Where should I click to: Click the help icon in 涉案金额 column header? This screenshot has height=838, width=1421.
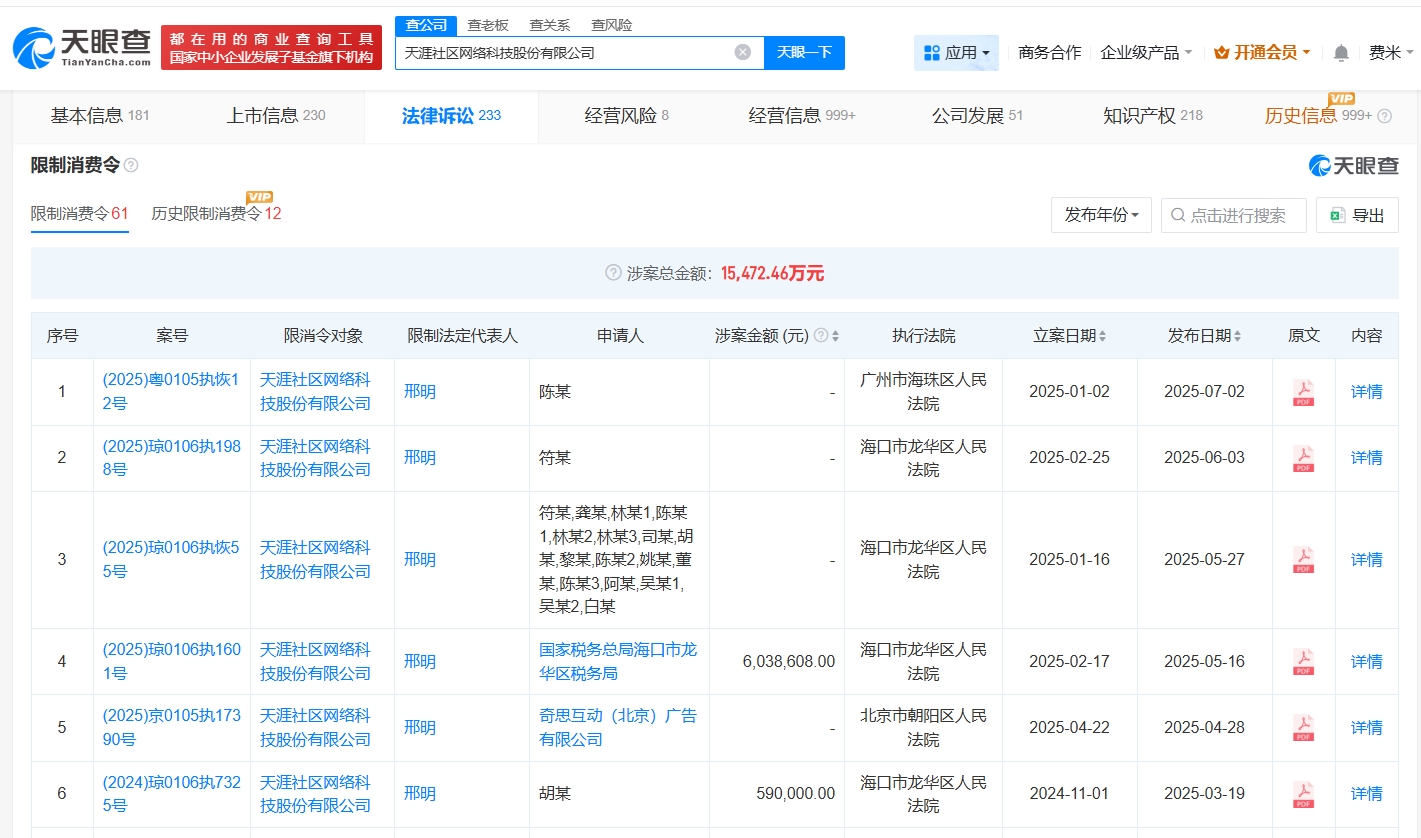pyautogui.click(x=821, y=336)
